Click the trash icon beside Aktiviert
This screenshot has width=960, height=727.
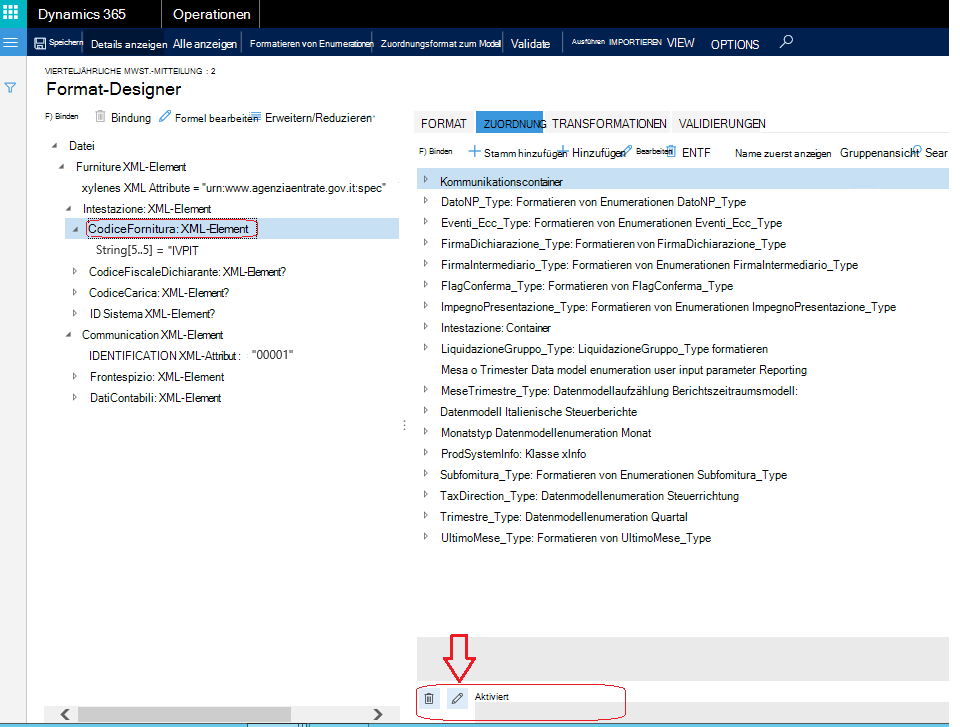[x=429, y=698]
